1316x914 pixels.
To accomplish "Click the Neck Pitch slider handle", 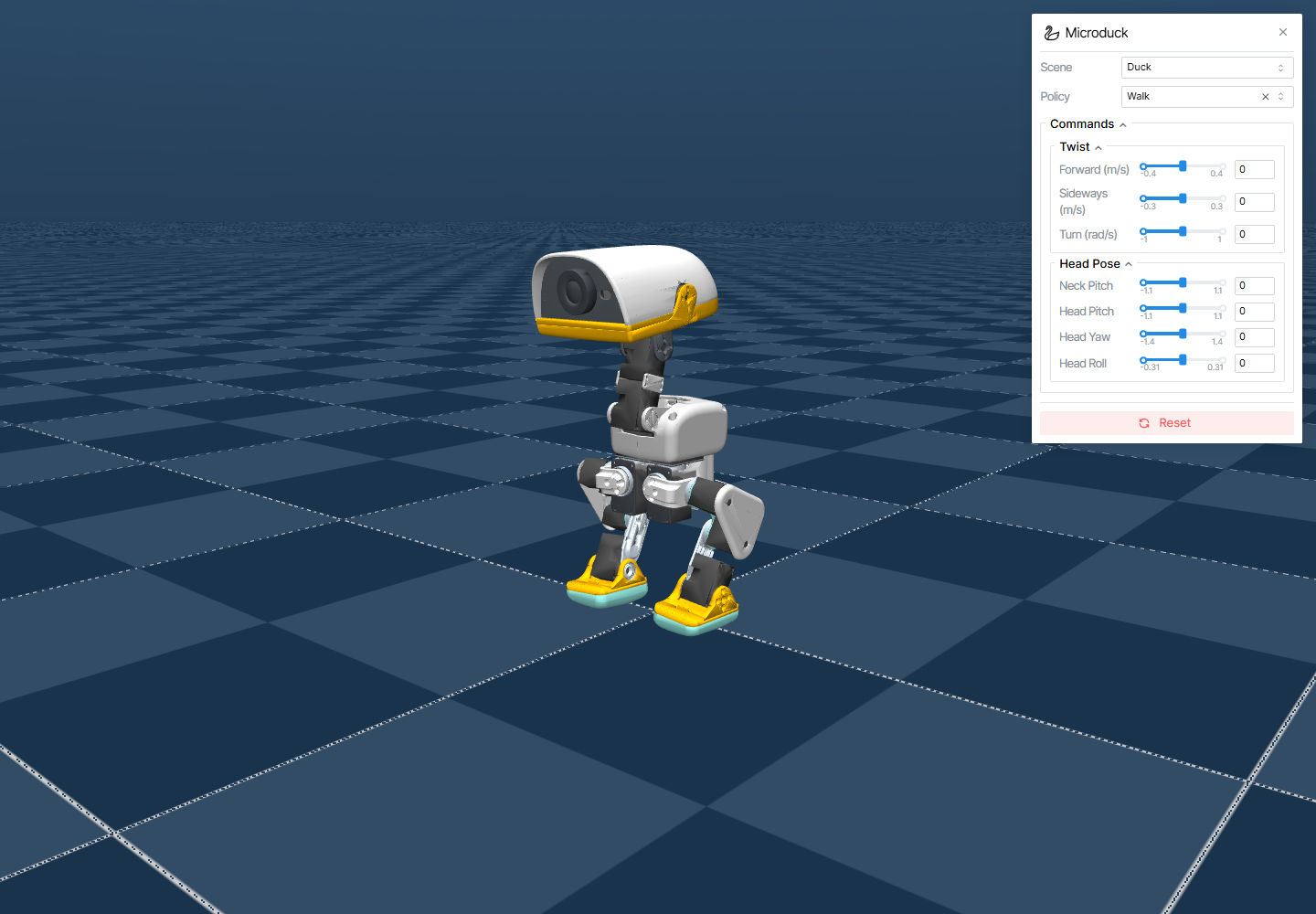I will coord(1183,282).
